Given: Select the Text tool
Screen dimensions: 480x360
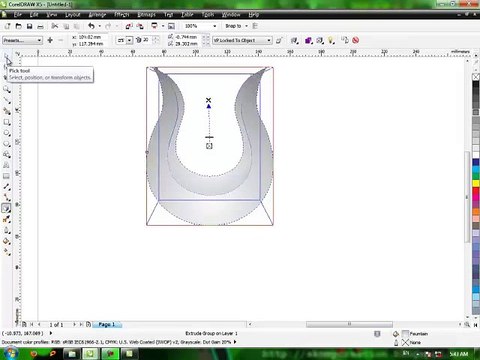Looking at the screenshot, I should (6, 165).
